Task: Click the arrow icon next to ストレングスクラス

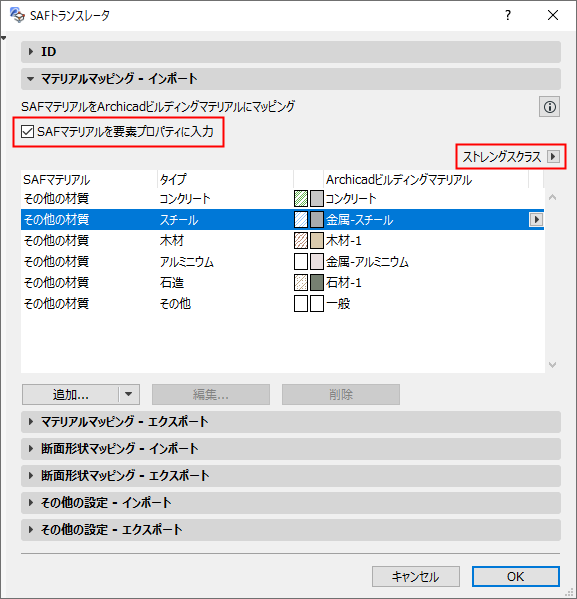Action: tap(553, 157)
